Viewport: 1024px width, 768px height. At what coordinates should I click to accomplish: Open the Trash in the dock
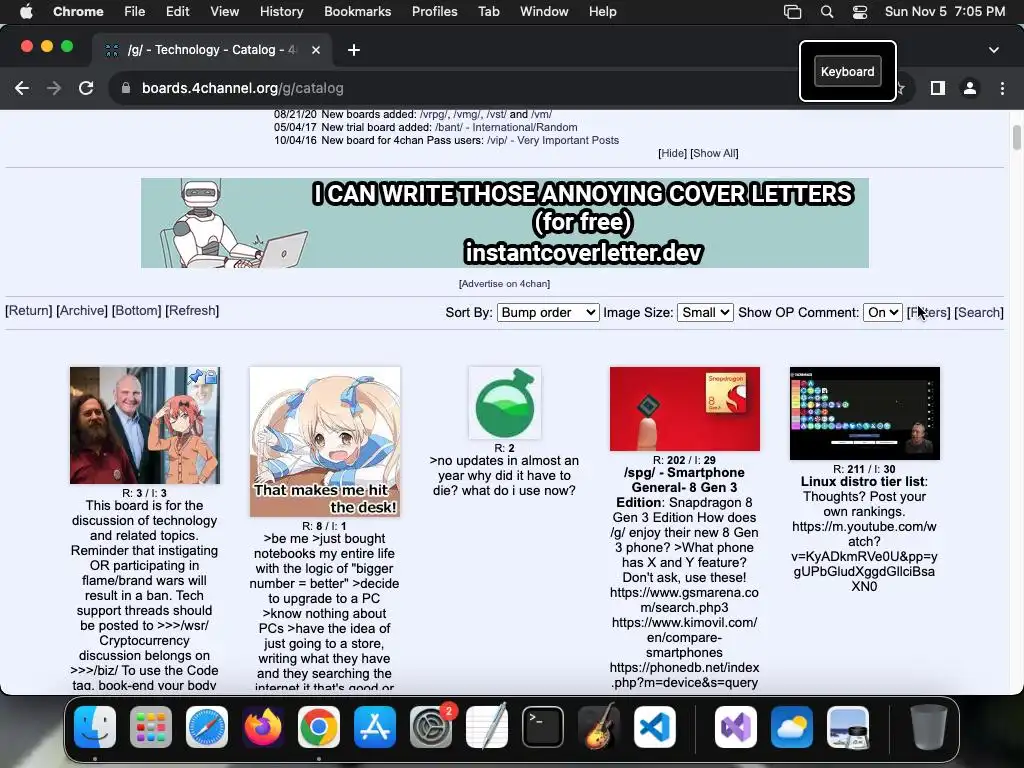(929, 727)
